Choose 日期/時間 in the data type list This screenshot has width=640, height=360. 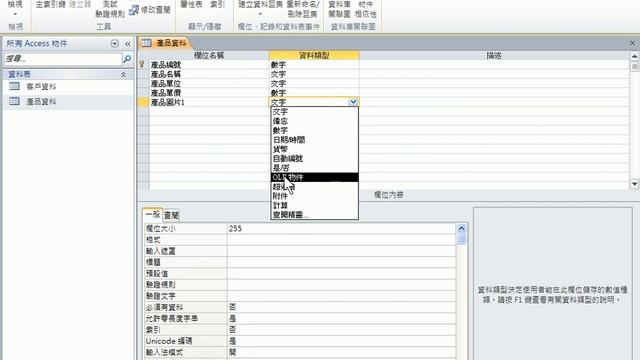pos(314,140)
